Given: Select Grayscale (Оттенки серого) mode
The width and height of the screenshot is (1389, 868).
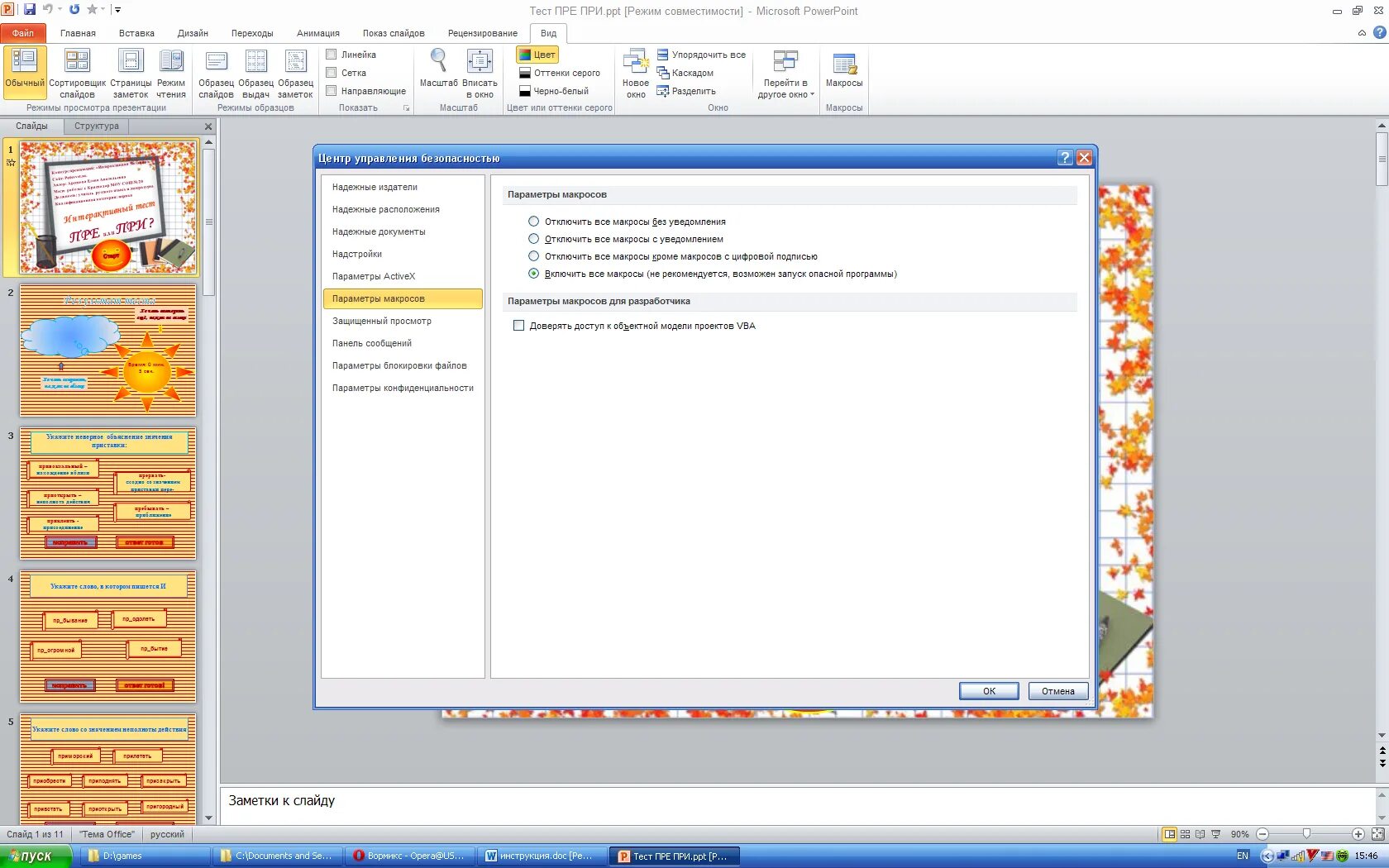Looking at the screenshot, I should 560,73.
